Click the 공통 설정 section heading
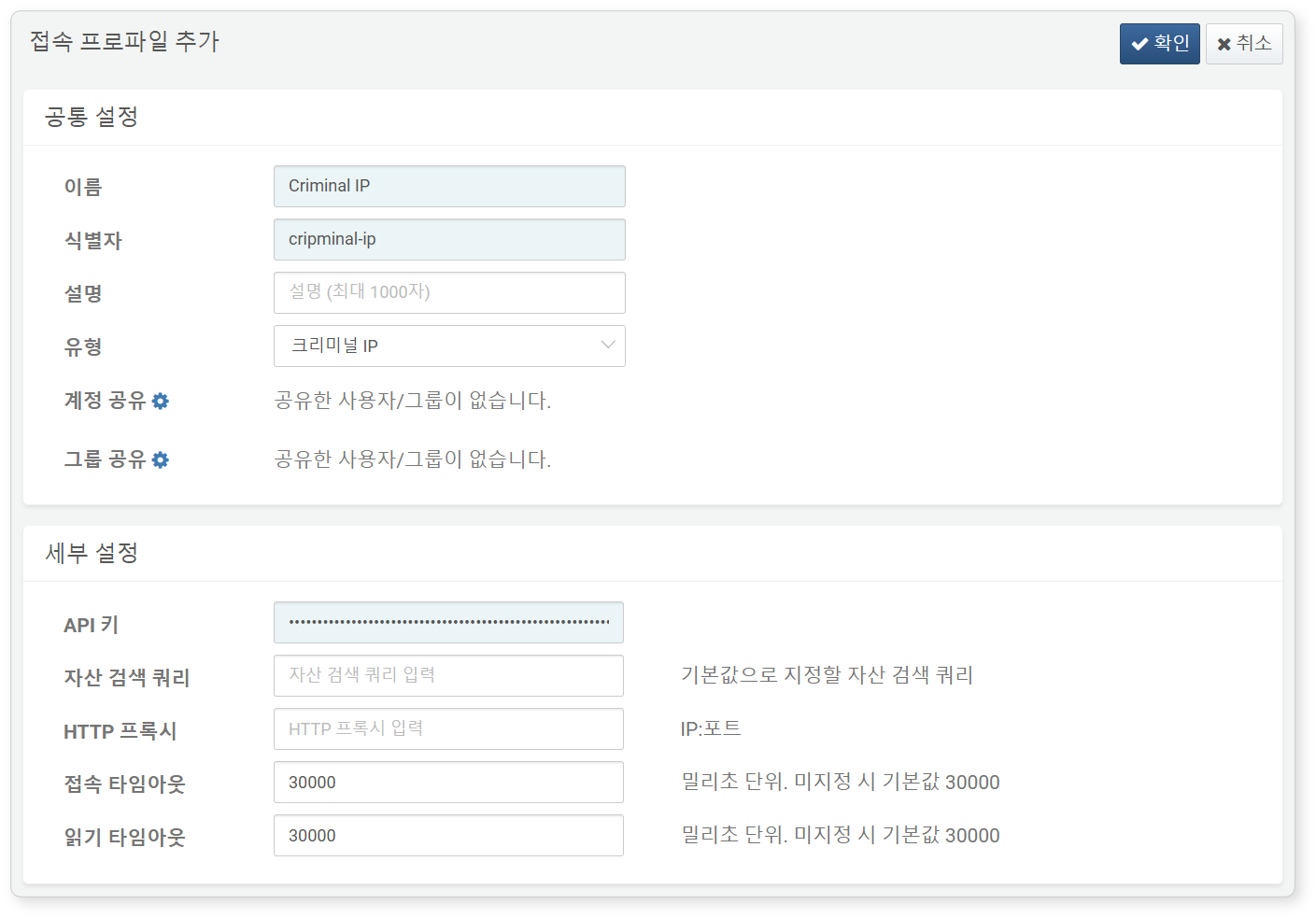 [92, 117]
